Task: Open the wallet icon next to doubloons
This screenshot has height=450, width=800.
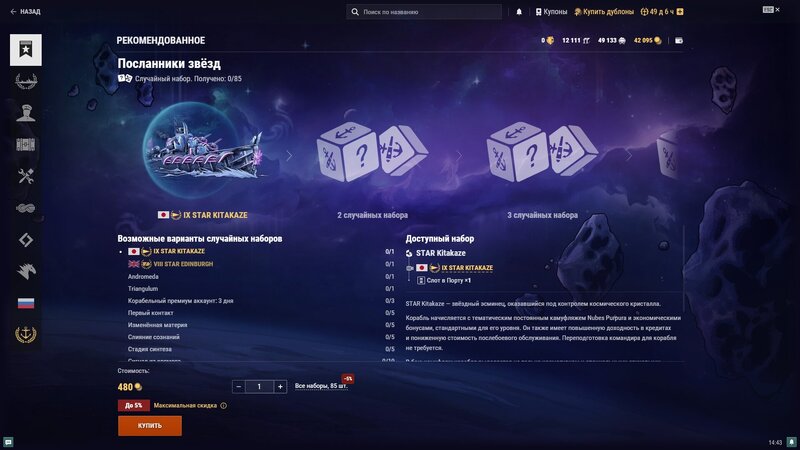Action: pos(679,40)
